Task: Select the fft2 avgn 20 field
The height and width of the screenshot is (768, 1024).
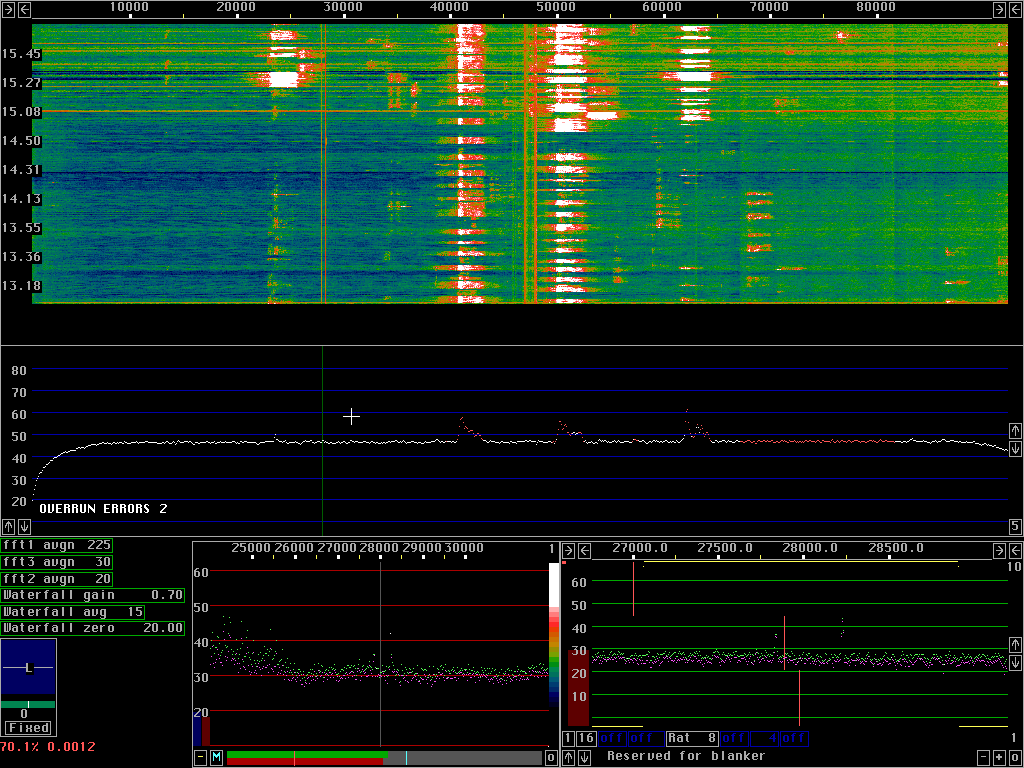Action: point(56,579)
